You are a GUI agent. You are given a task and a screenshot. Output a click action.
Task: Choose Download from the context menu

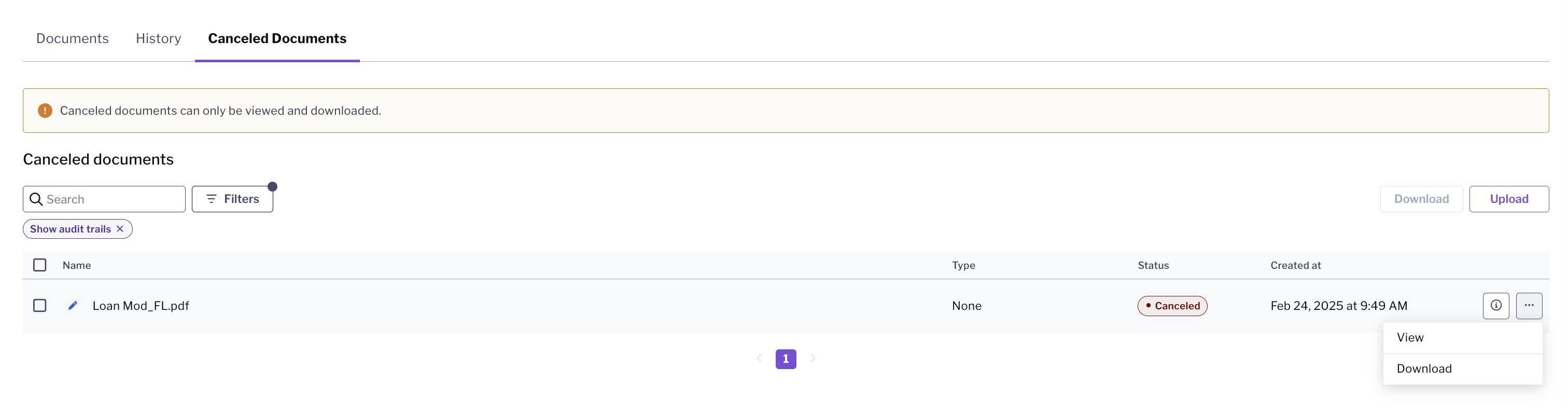click(x=1462, y=369)
